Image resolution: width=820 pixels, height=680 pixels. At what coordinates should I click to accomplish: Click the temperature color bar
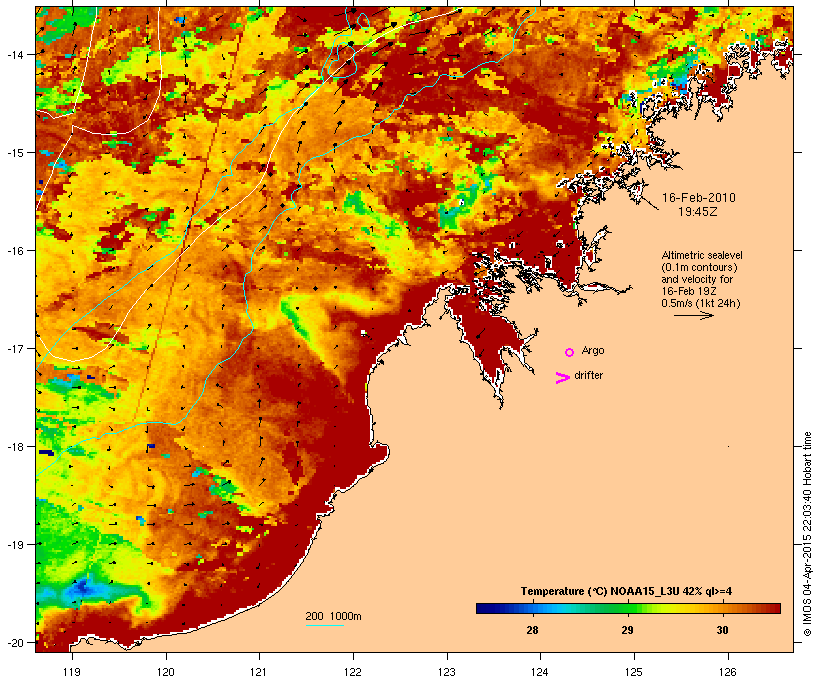tap(628, 608)
